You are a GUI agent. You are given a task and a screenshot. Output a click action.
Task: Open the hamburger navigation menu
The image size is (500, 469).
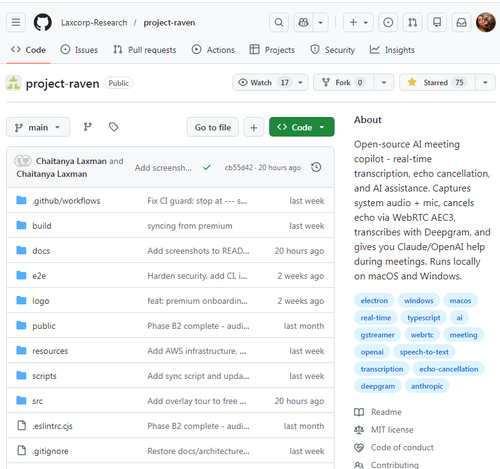pos(16,22)
